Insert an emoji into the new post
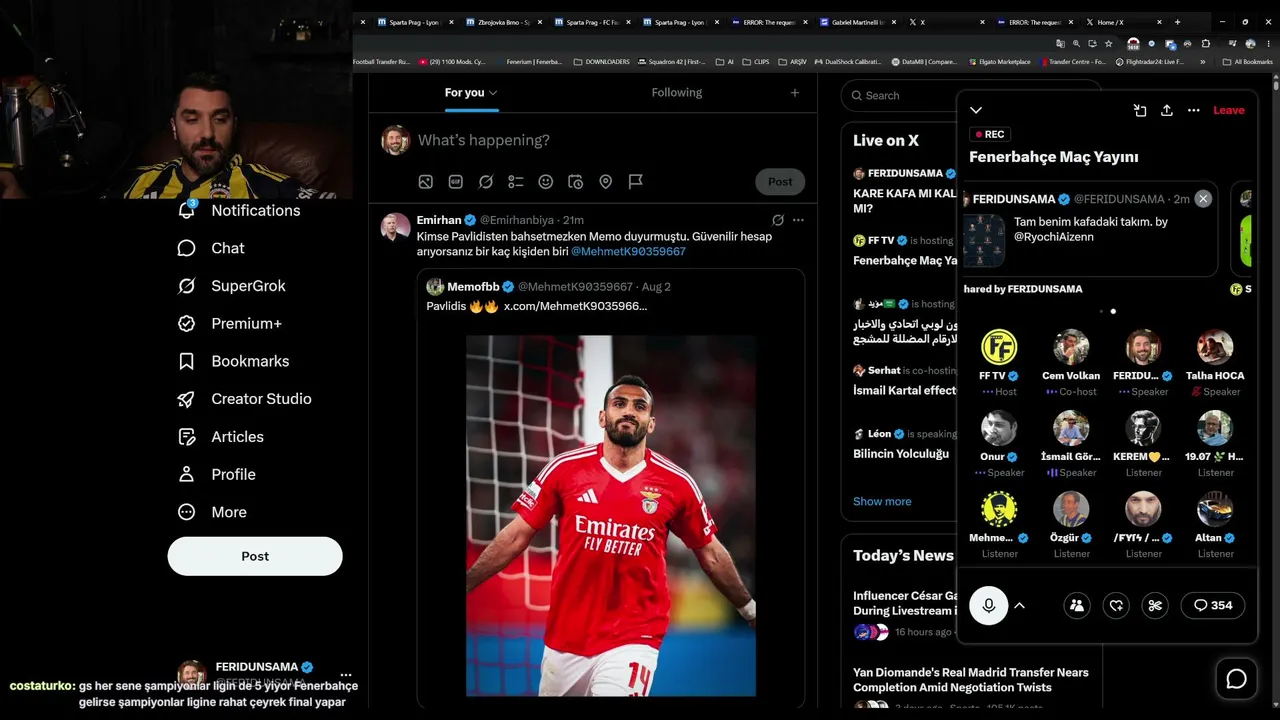 pos(546,182)
